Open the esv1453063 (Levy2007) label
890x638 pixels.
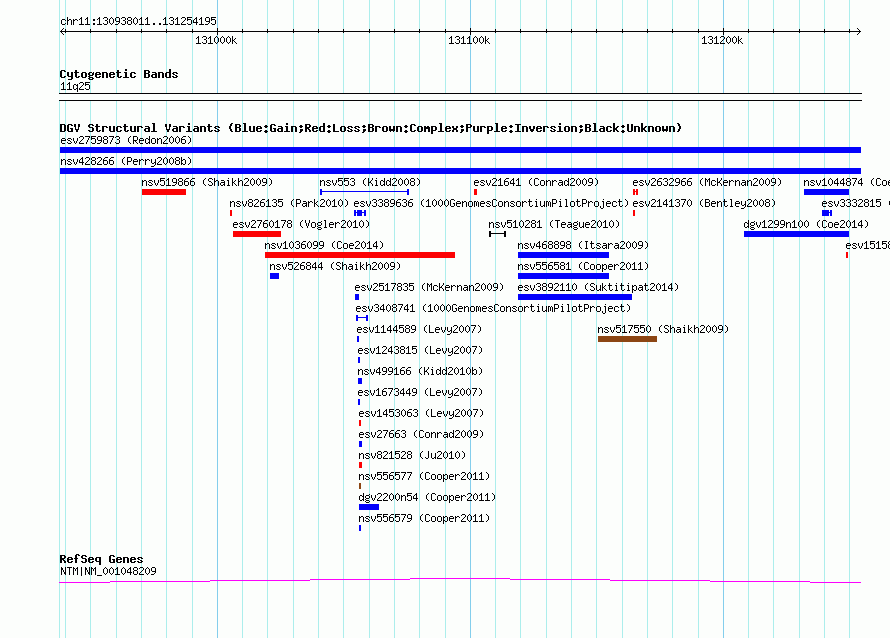tap(421, 413)
